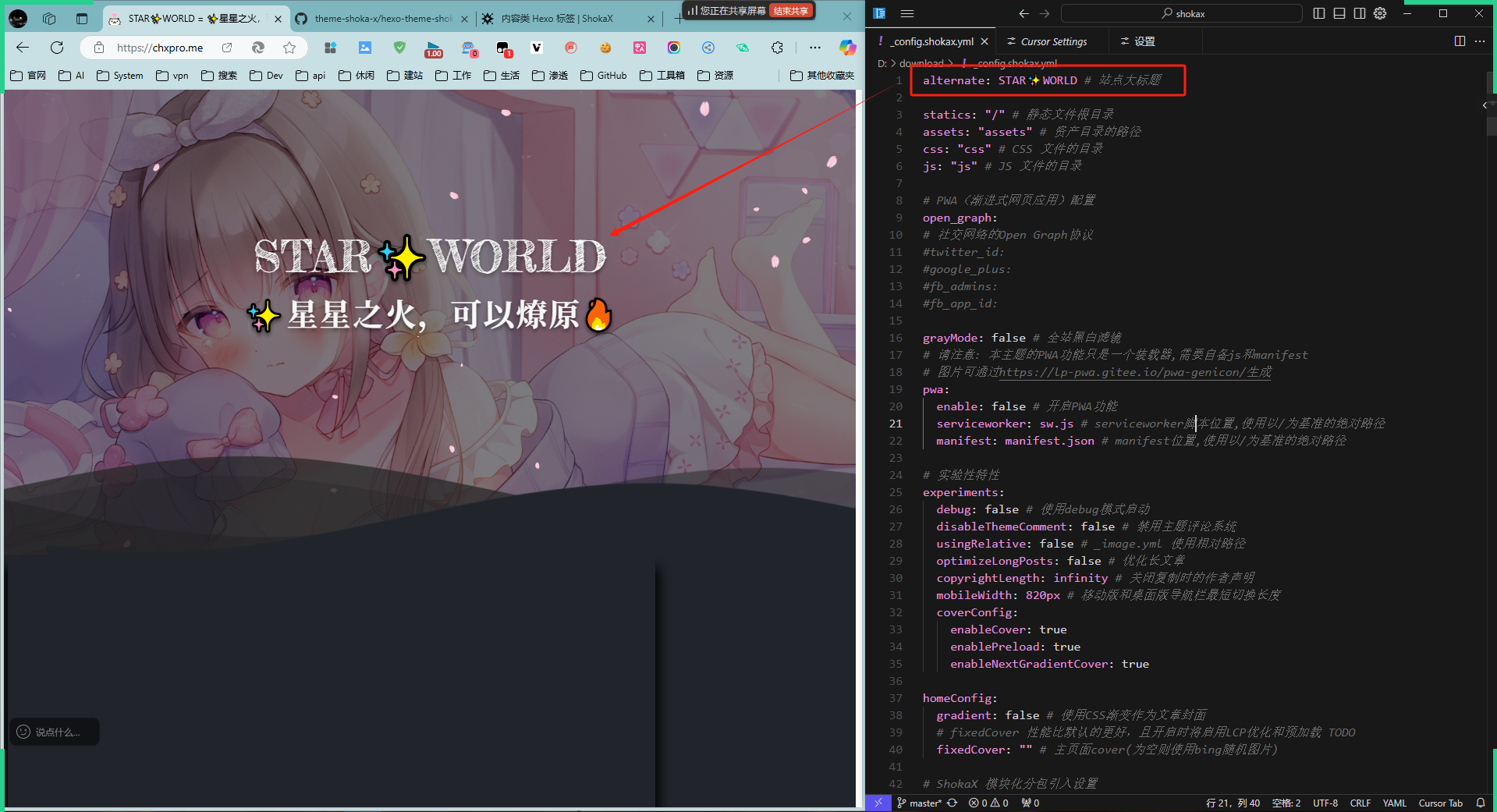Viewport: 1497px width, 812px height.
Task: Toggle secondary sidebar in Cursor editor
Action: (x=1360, y=13)
